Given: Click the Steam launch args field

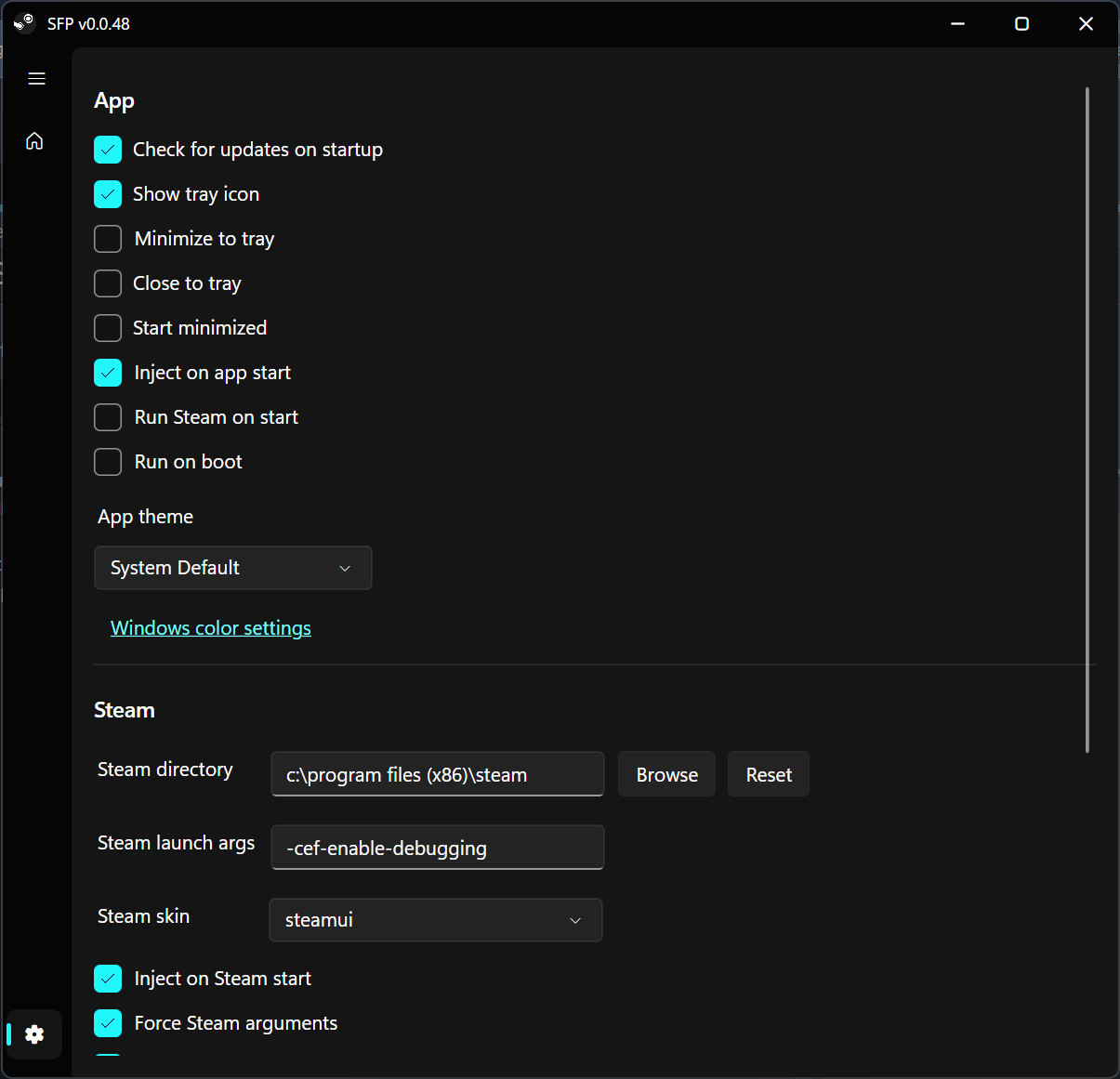Looking at the screenshot, I should click(x=437, y=848).
